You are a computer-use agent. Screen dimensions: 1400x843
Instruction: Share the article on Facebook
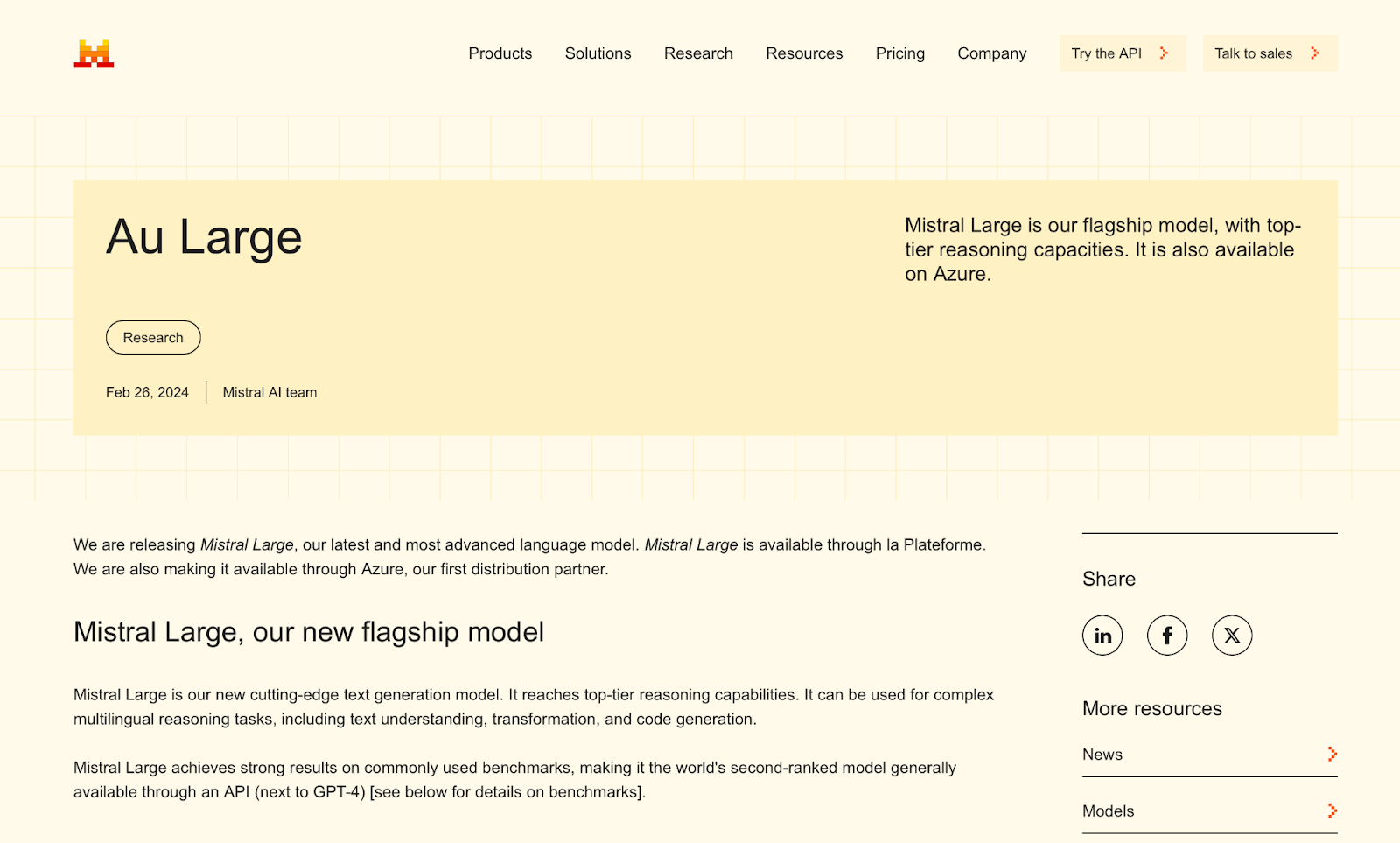pos(1167,636)
